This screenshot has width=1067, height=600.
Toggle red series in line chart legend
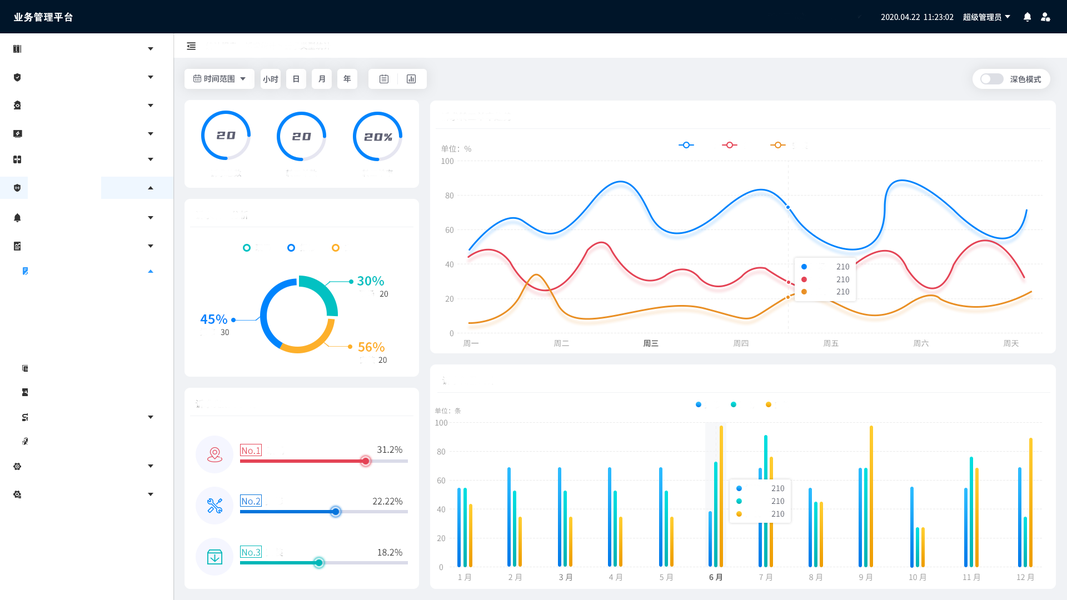729,145
